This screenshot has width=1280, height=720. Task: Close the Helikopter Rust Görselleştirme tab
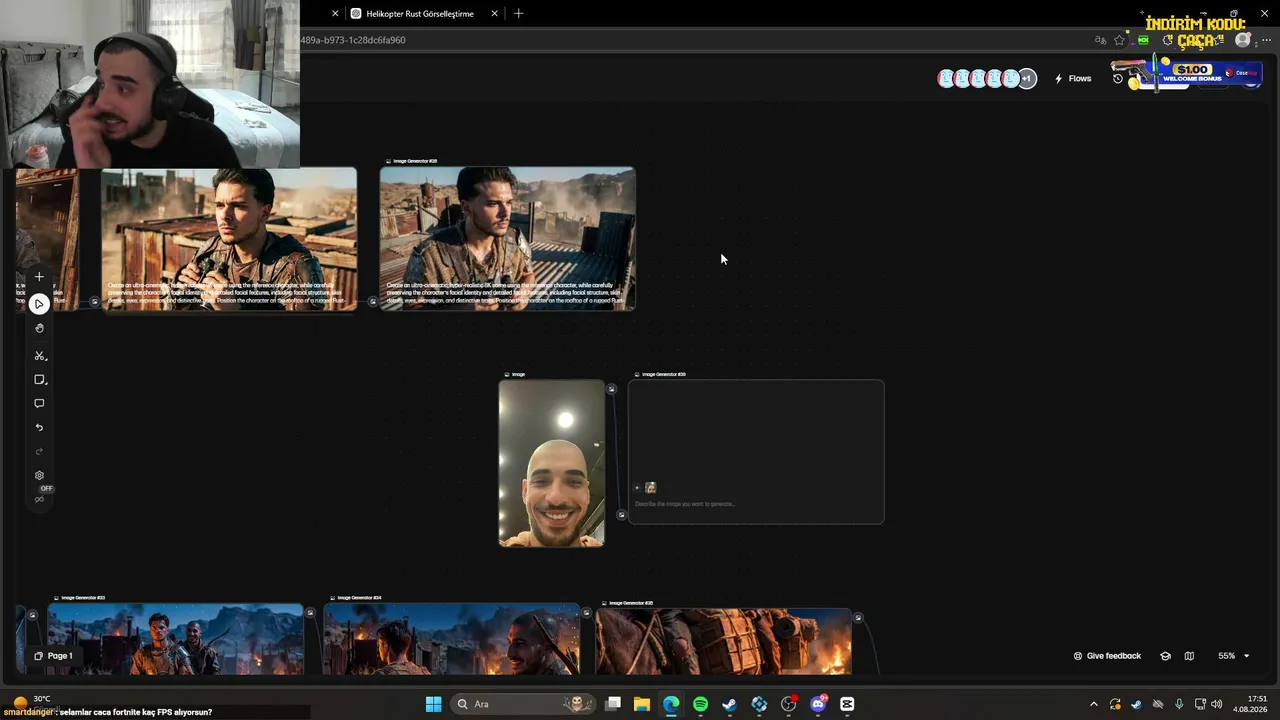pos(494,14)
